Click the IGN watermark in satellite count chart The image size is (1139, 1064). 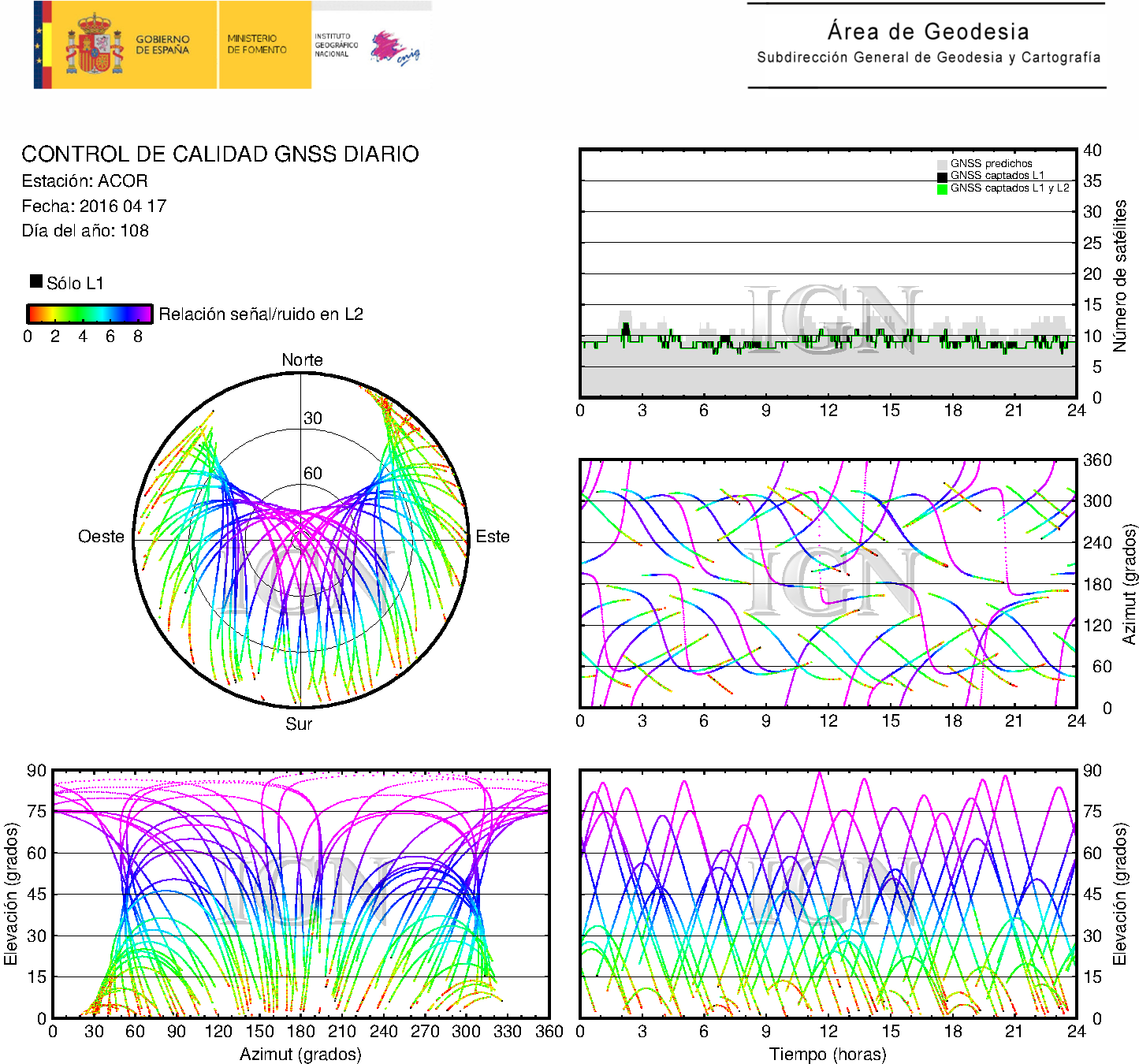click(834, 319)
